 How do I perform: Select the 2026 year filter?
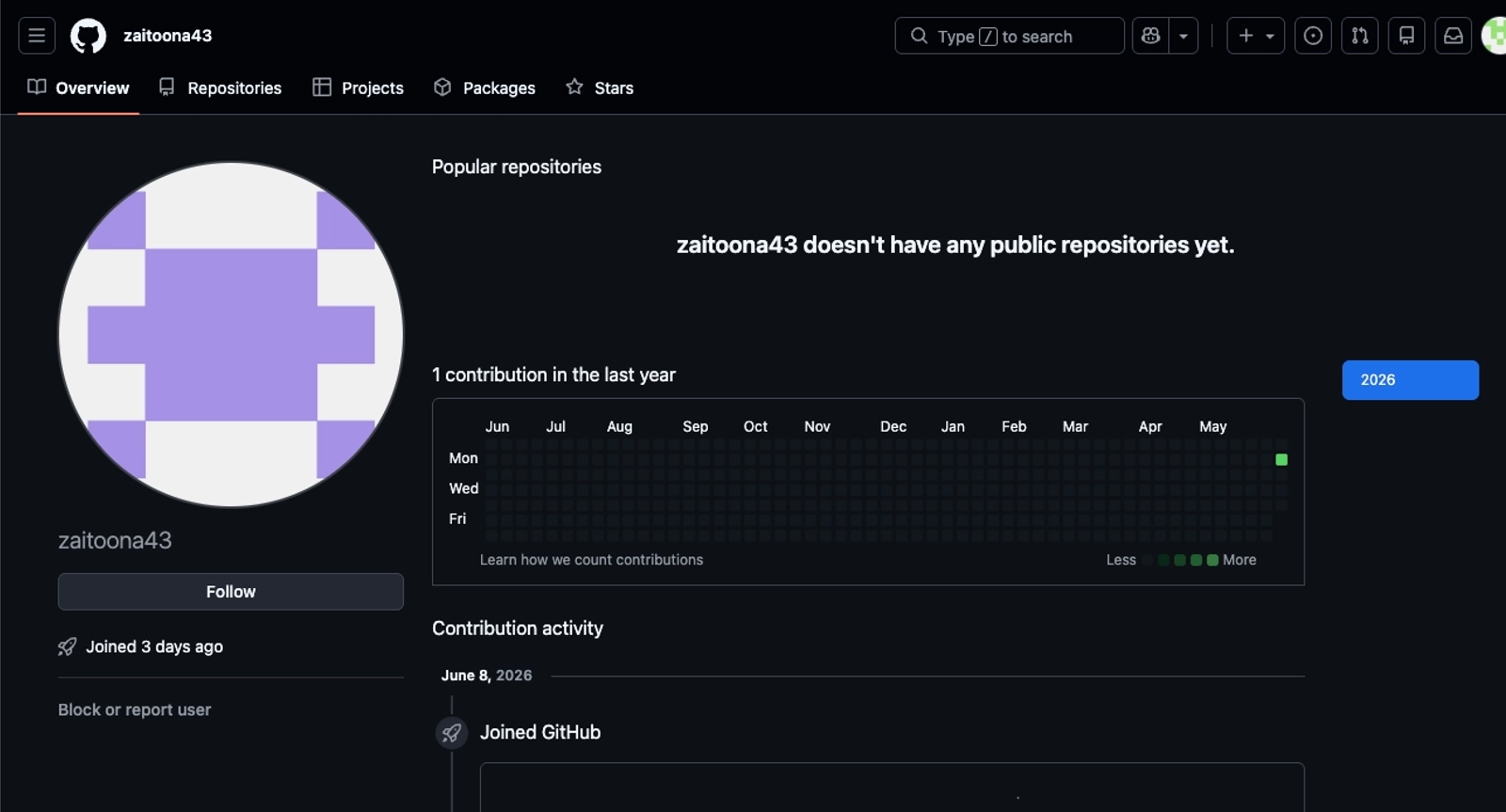tap(1410, 380)
